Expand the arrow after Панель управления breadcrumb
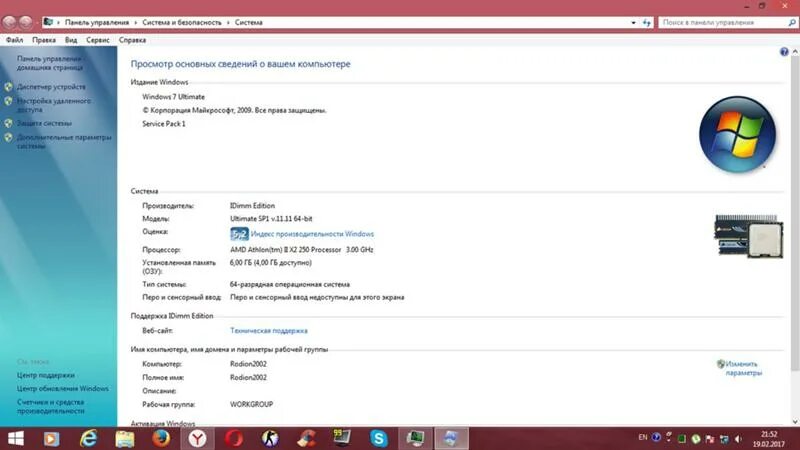This screenshot has height=450, width=800. click(x=136, y=22)
